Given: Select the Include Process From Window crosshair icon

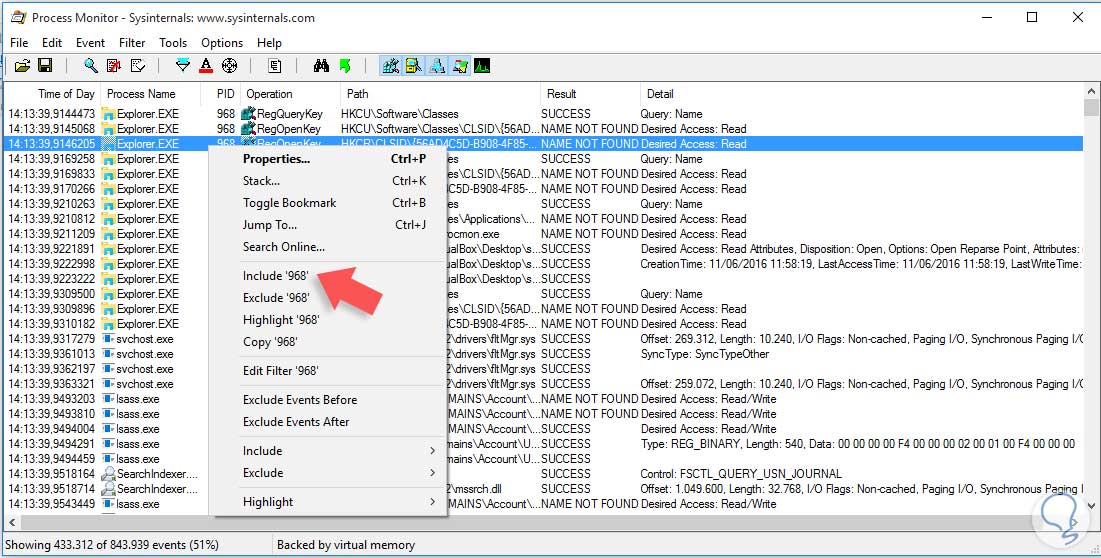Looking at the screenshot, I should pos(229,66).
